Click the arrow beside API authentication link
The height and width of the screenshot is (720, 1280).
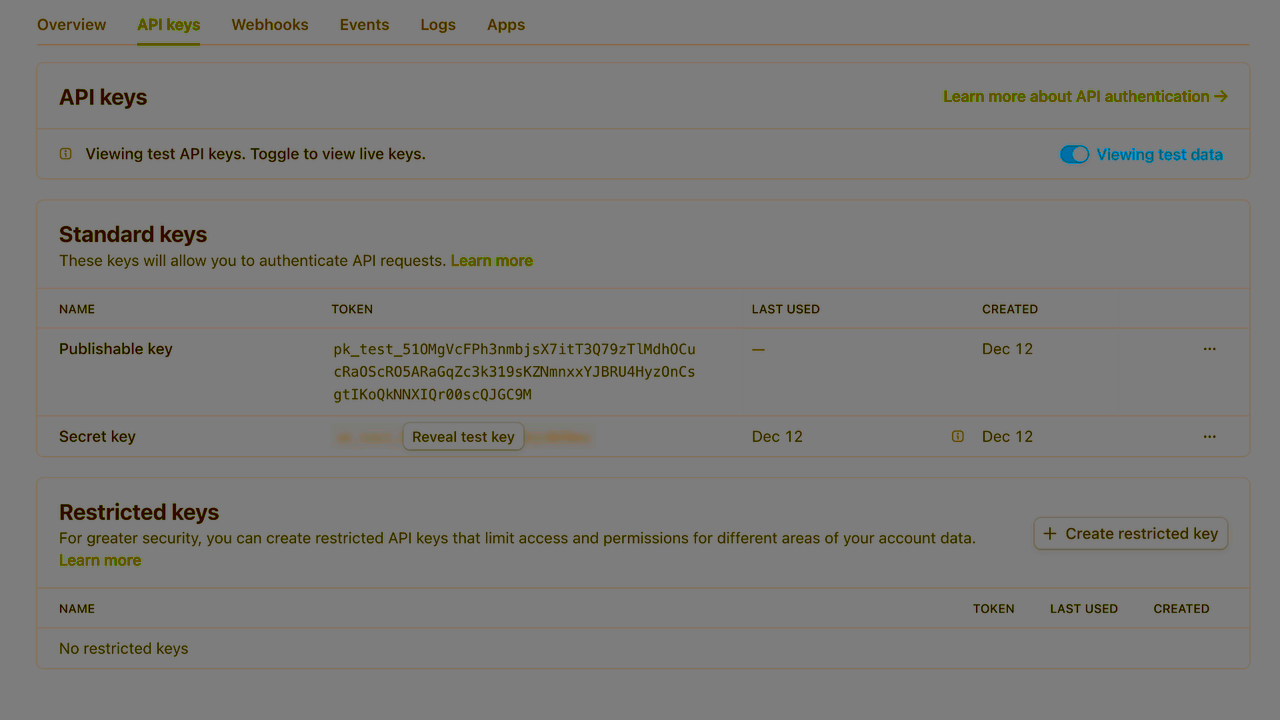(1221, 96)
